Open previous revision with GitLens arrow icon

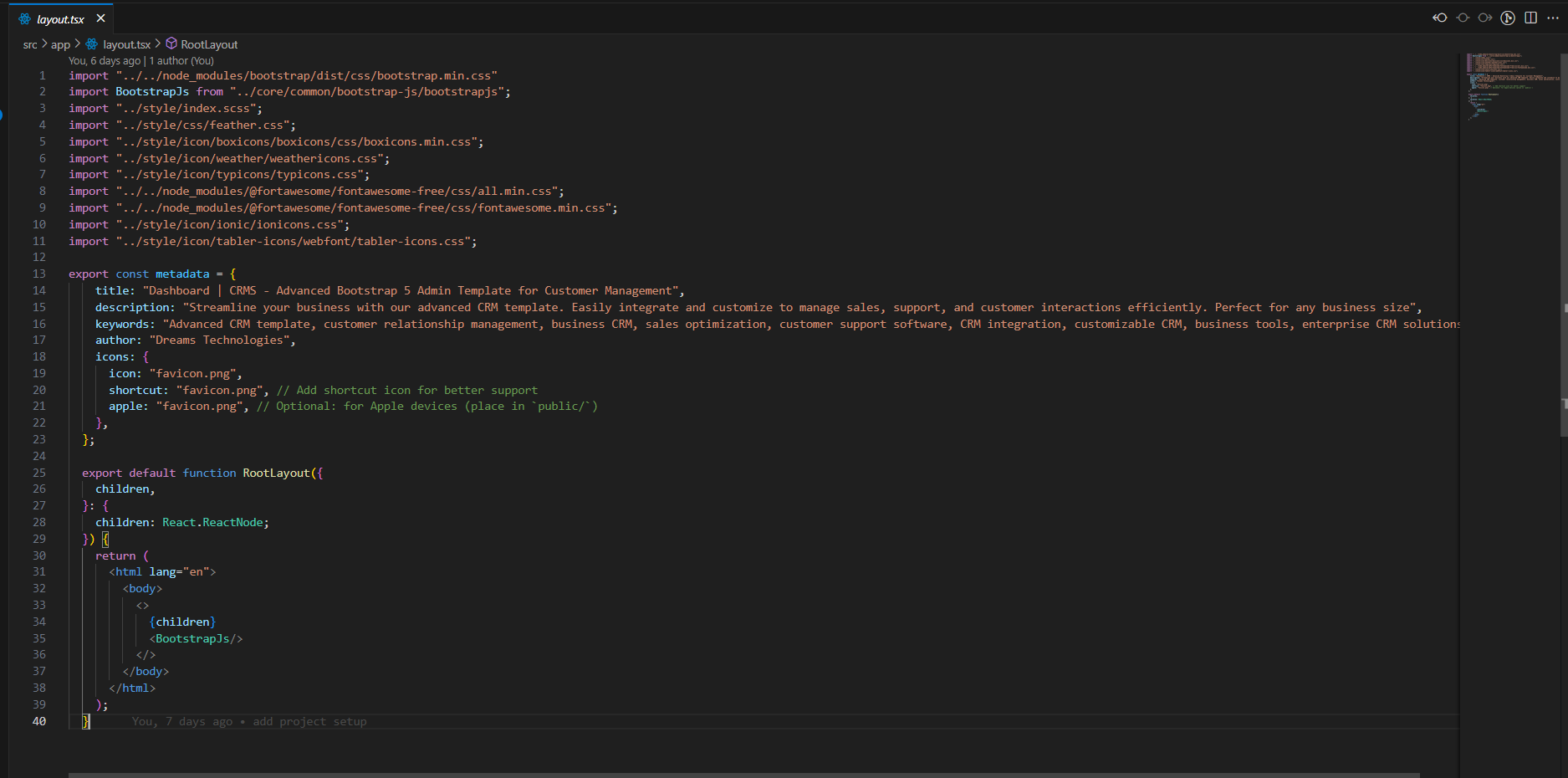coord(1439,18)
